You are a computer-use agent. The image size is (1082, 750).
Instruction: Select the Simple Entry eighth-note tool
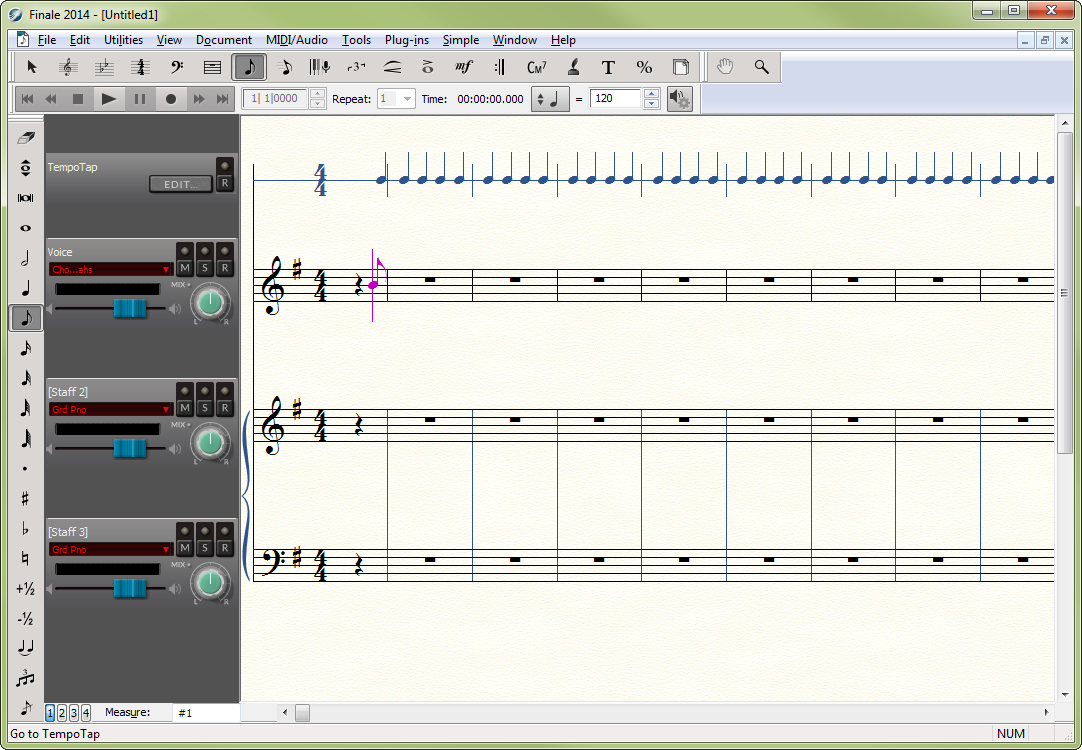249,67
